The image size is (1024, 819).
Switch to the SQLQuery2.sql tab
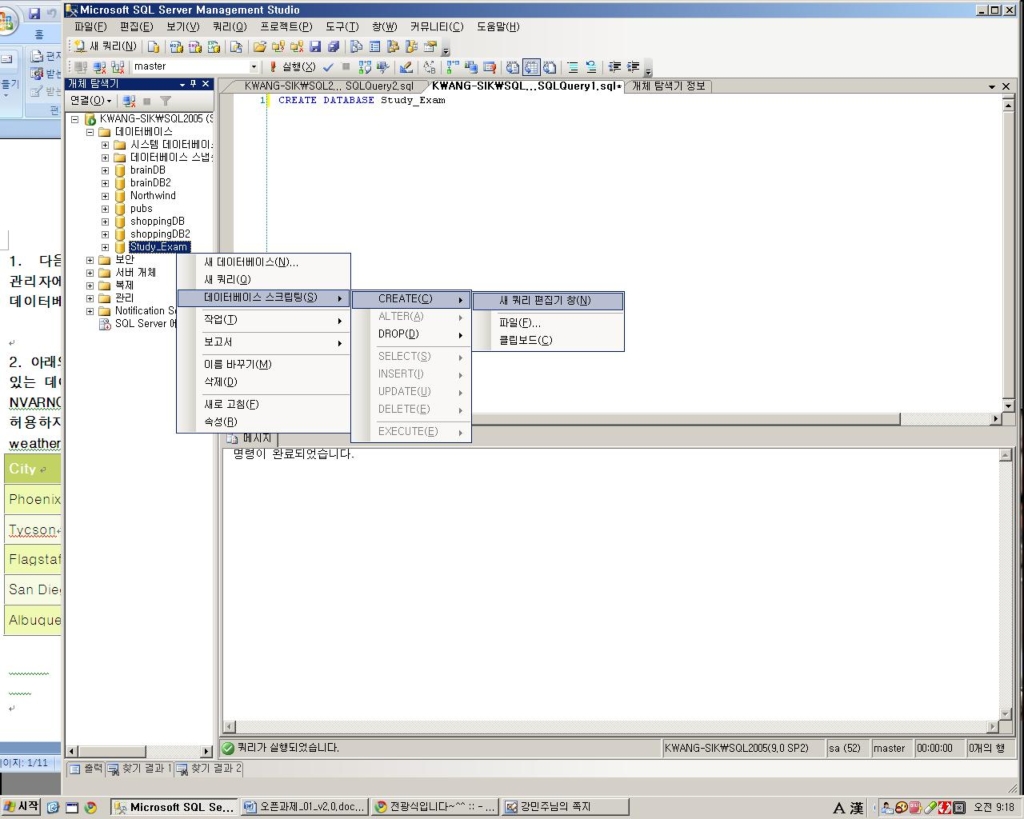pyautogui.click(x=328, y=86)
